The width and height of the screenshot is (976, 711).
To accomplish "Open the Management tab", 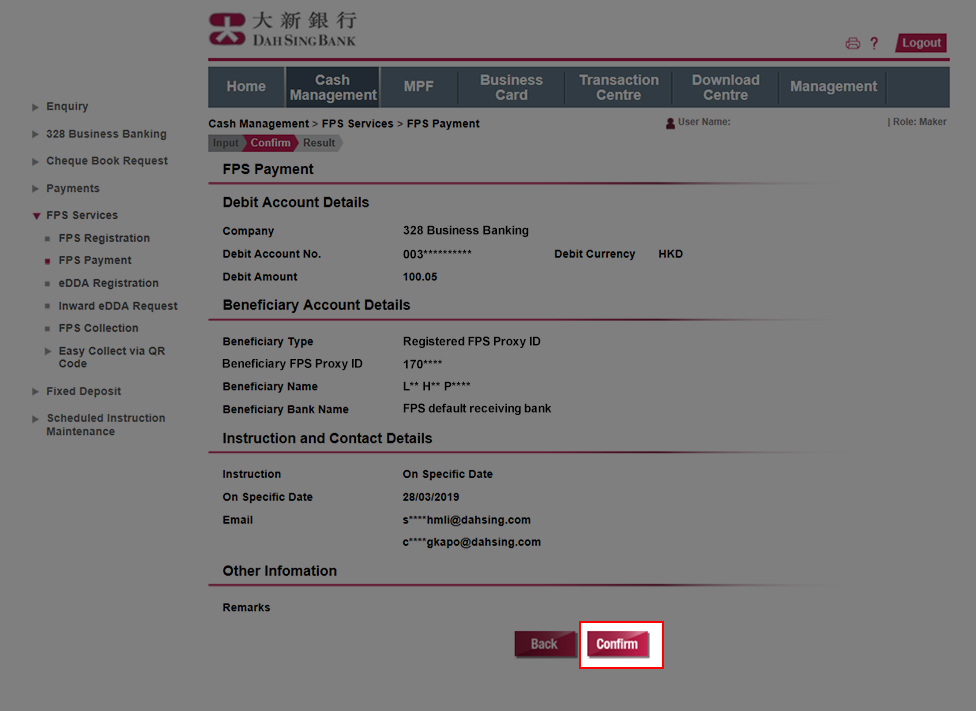I will click(x=833, y=87).
